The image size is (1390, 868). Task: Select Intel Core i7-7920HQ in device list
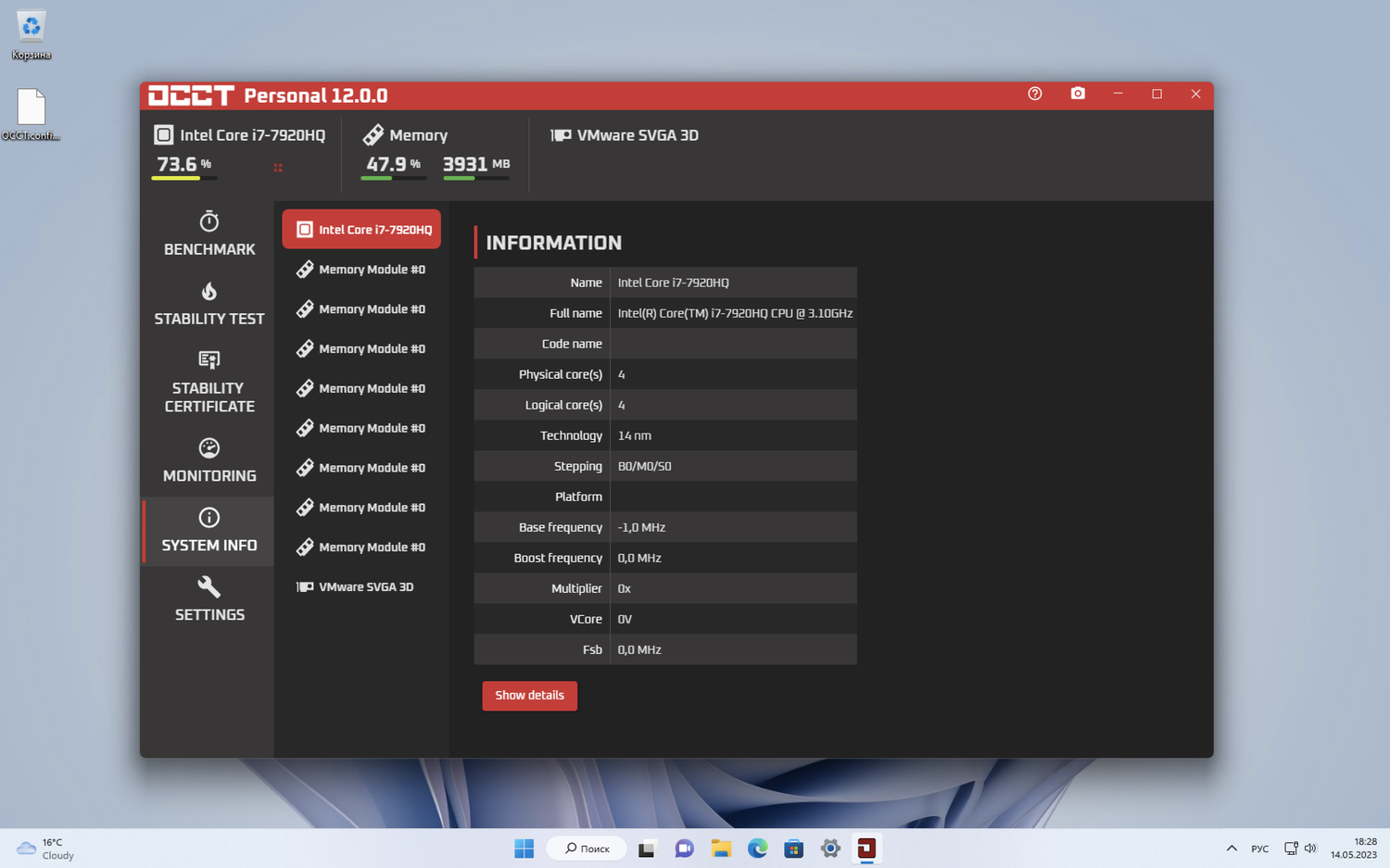(361, 229)
